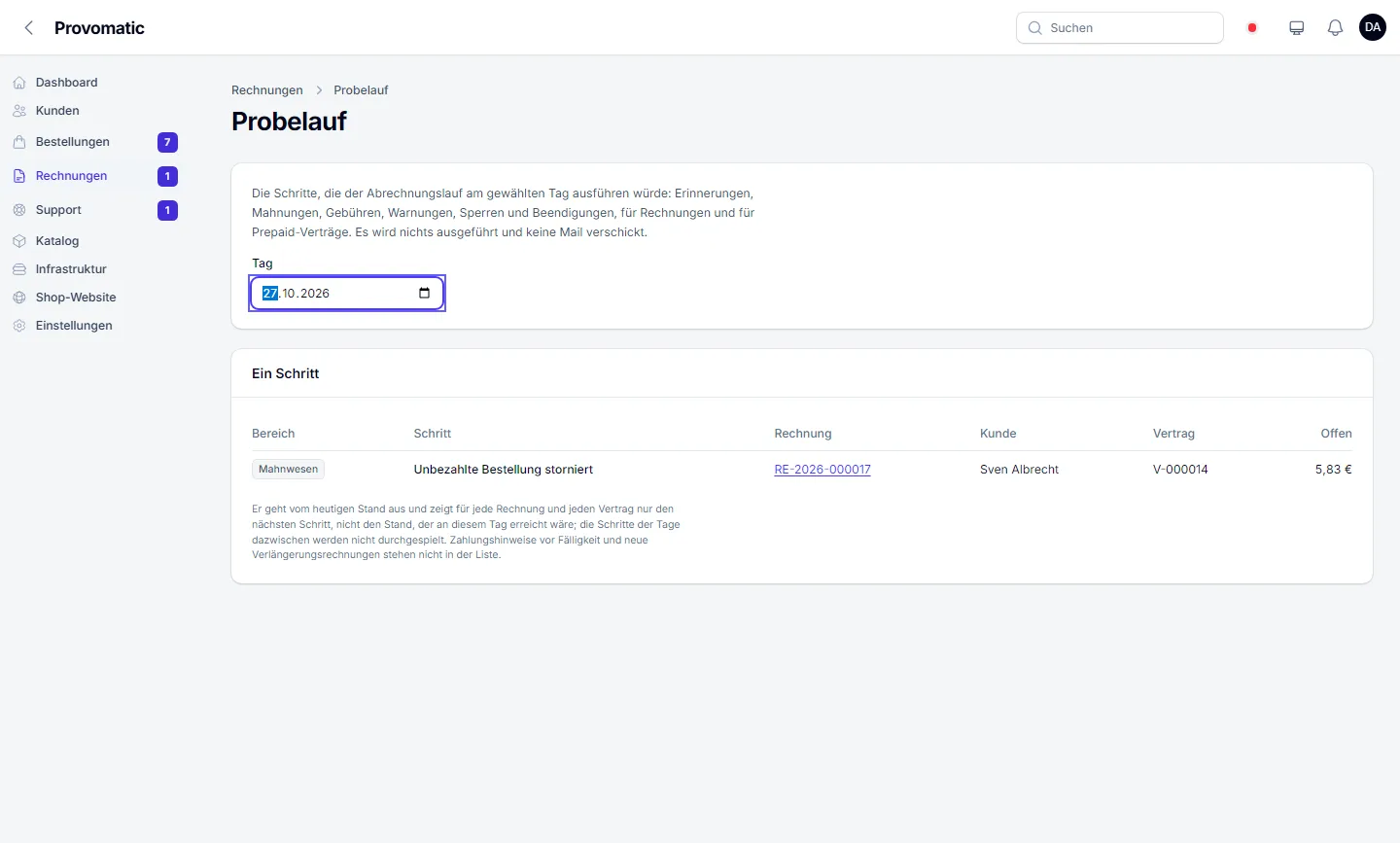Open the DA user avatar menu
This screenshot has height=843, width=1400.
click(1373, 27)
